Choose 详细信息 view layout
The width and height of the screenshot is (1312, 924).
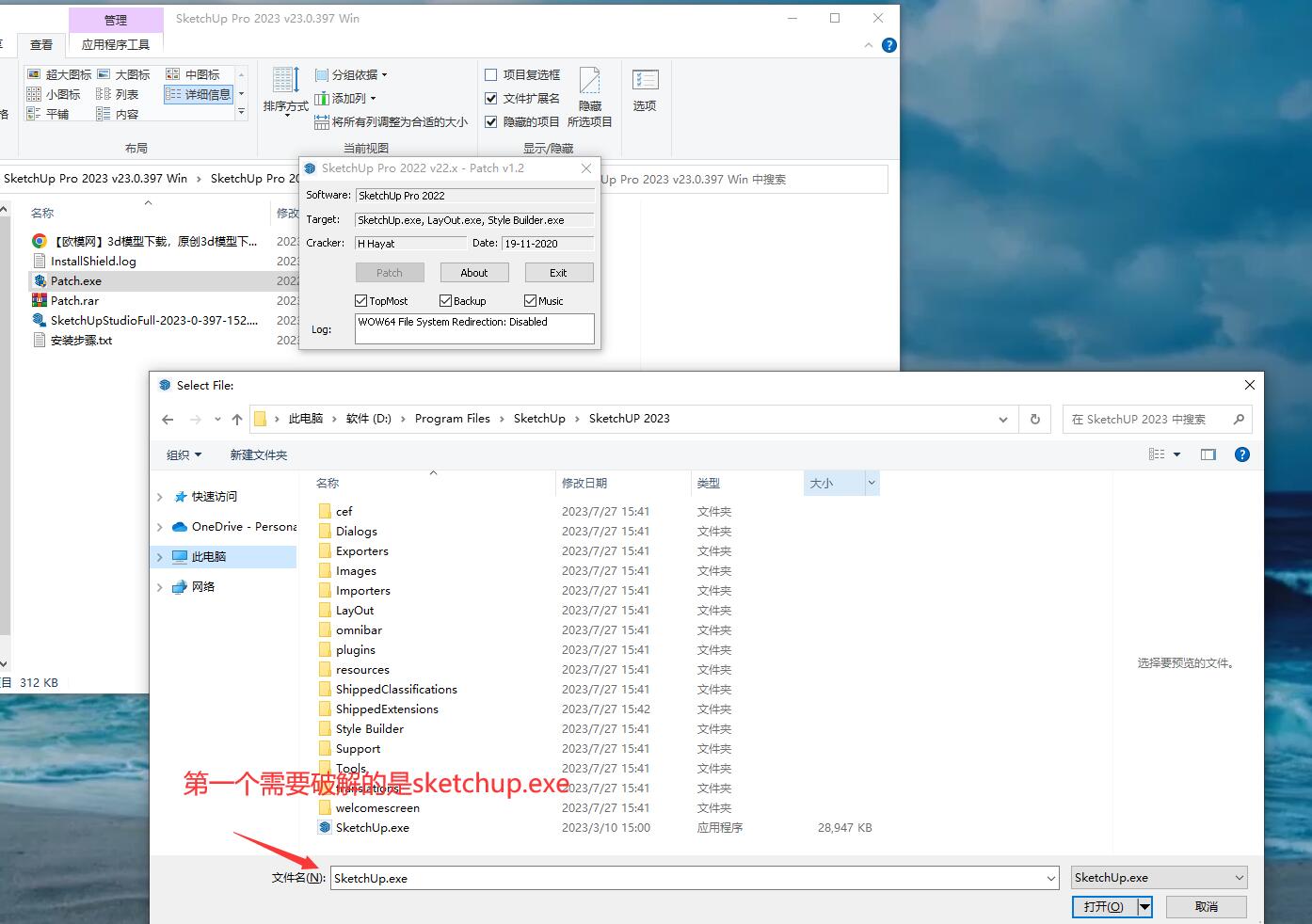199,94
